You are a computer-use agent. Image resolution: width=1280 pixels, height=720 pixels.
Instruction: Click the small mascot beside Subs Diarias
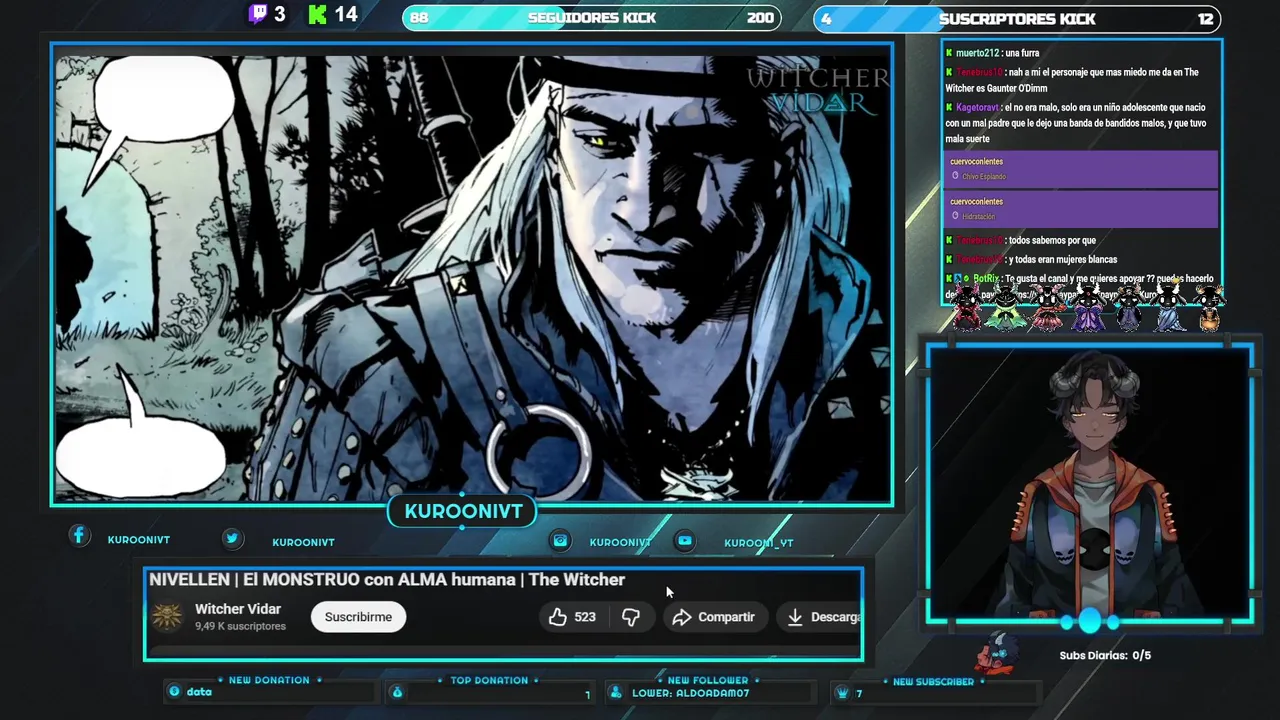point(997,652)
